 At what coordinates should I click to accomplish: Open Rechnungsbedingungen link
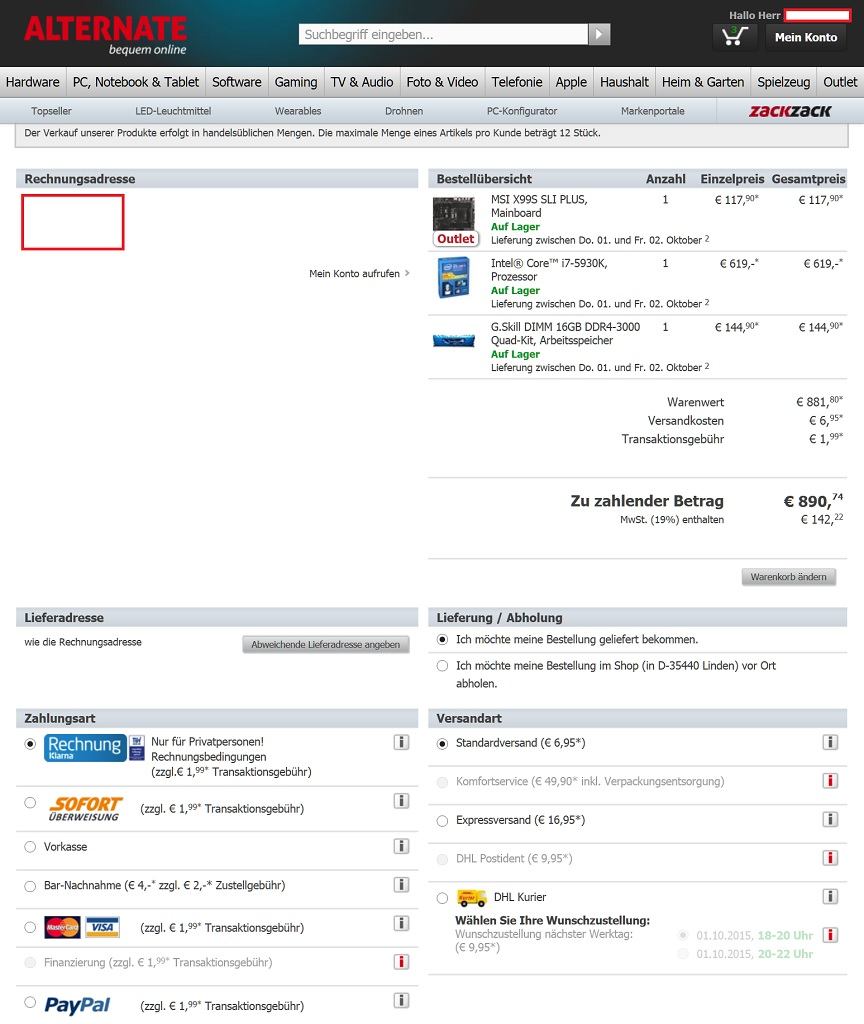click(x=208, y=757)
